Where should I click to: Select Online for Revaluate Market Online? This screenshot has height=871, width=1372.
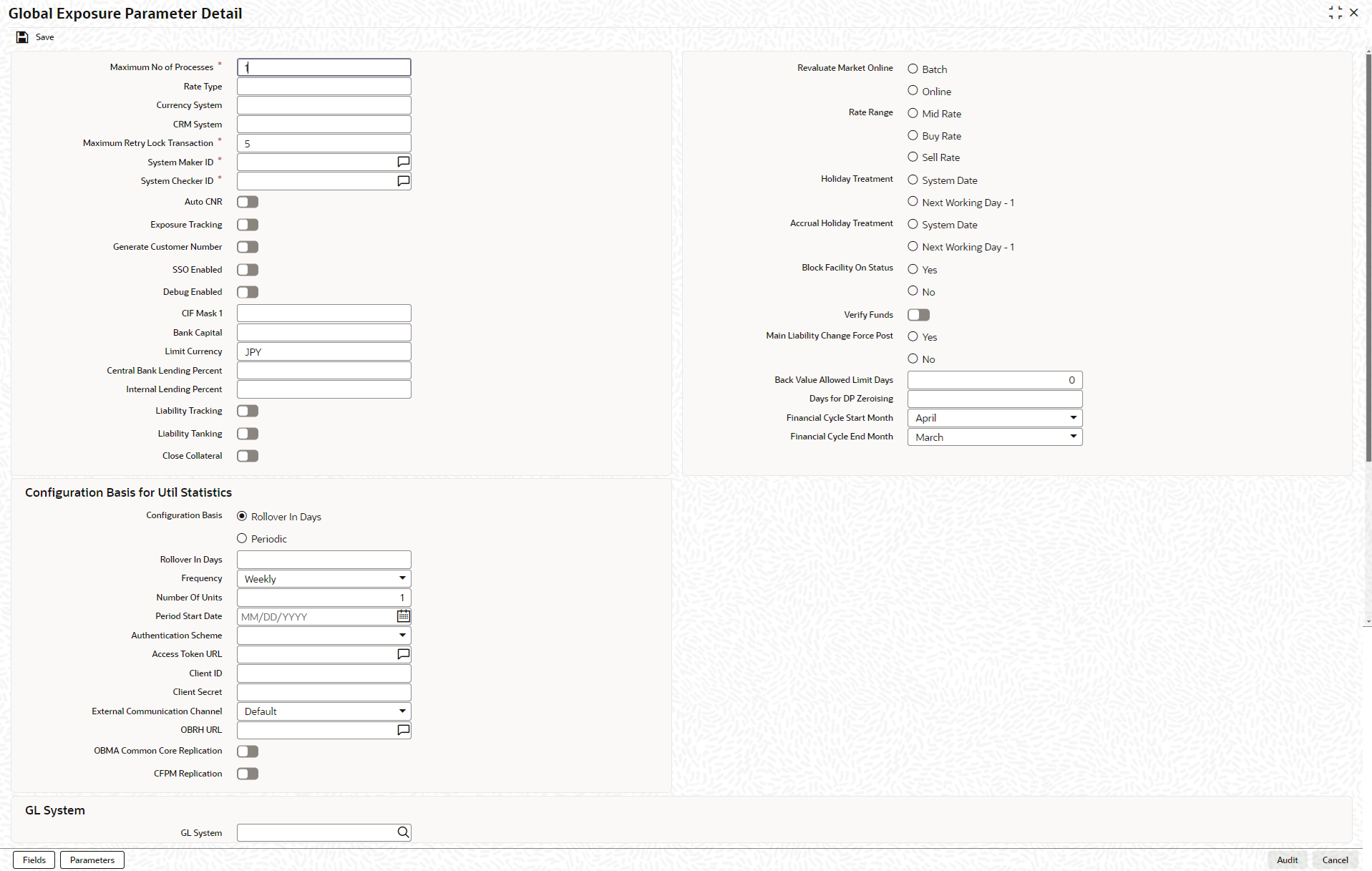point(913,90)
